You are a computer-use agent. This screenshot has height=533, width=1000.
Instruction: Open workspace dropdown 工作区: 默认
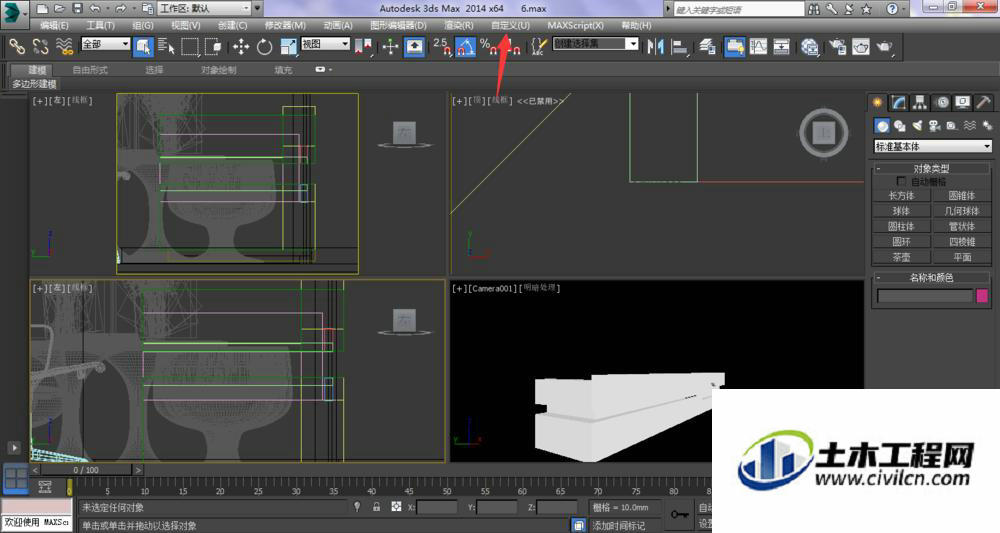point(204,8)
